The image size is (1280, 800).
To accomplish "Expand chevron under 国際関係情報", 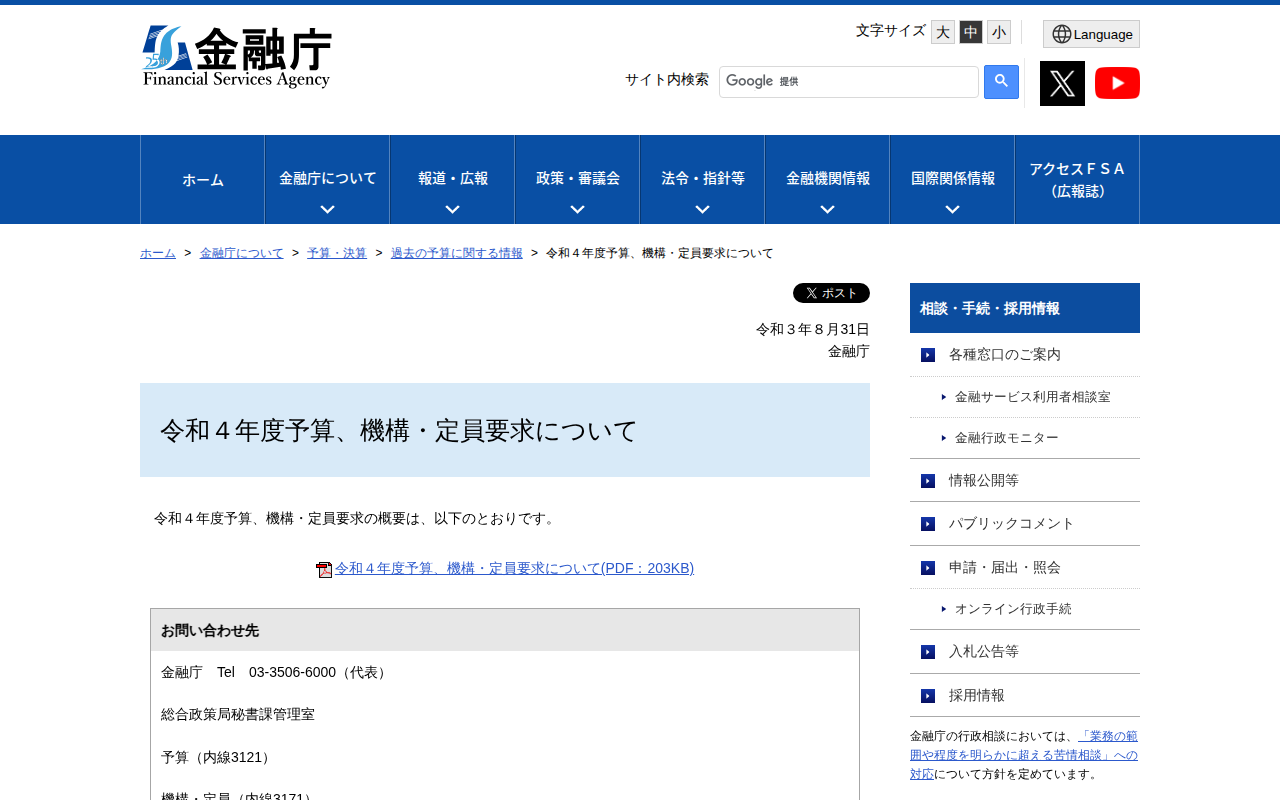I will [952, 209].
